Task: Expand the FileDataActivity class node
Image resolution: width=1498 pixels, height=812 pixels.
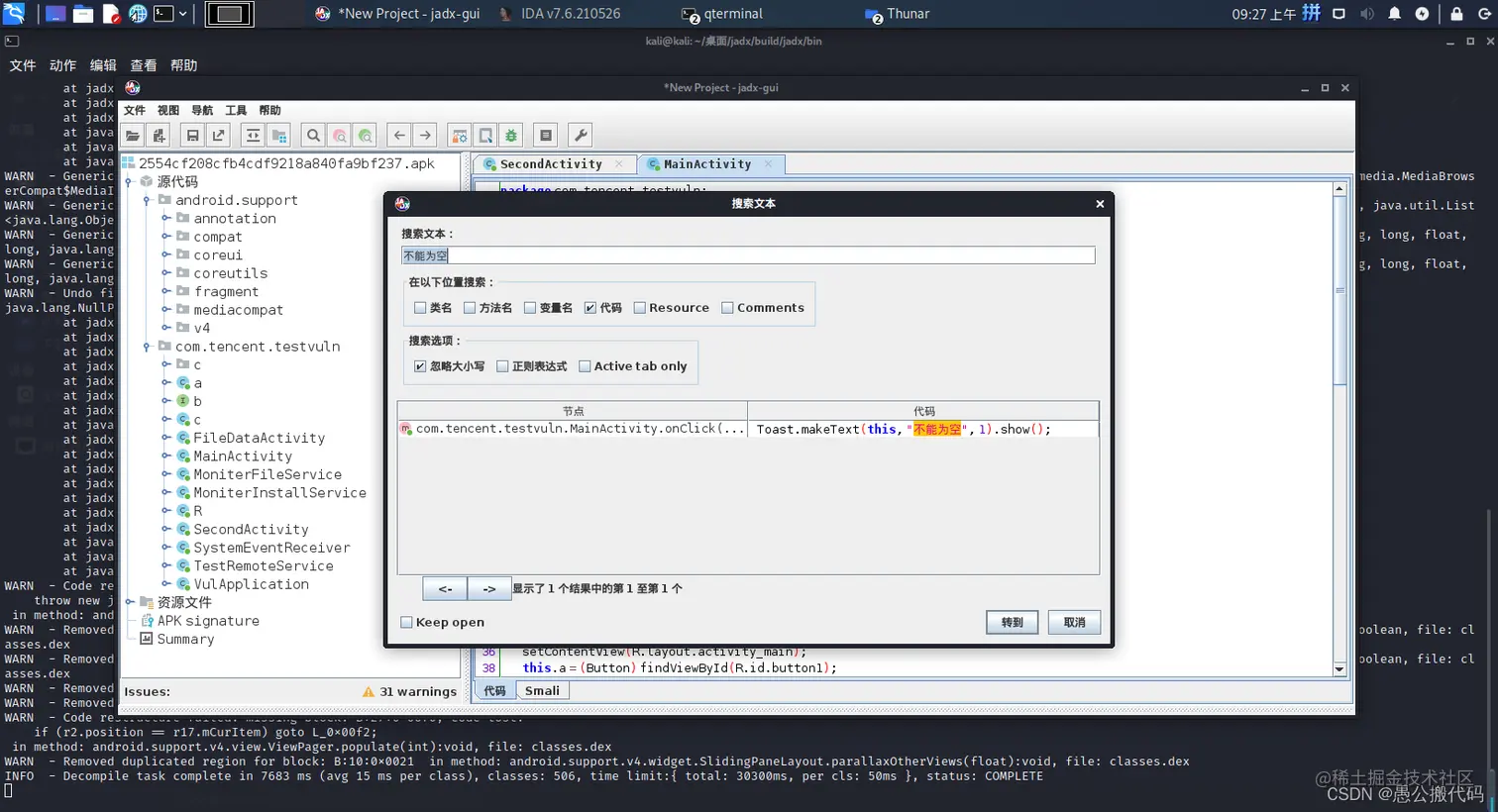Action: coord(165,438)
